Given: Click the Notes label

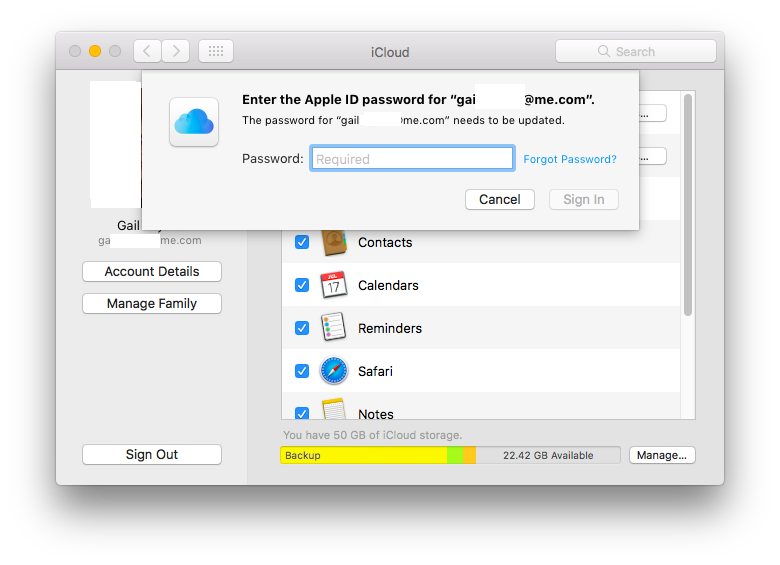Looking at the screenshot, I should 376,414.
